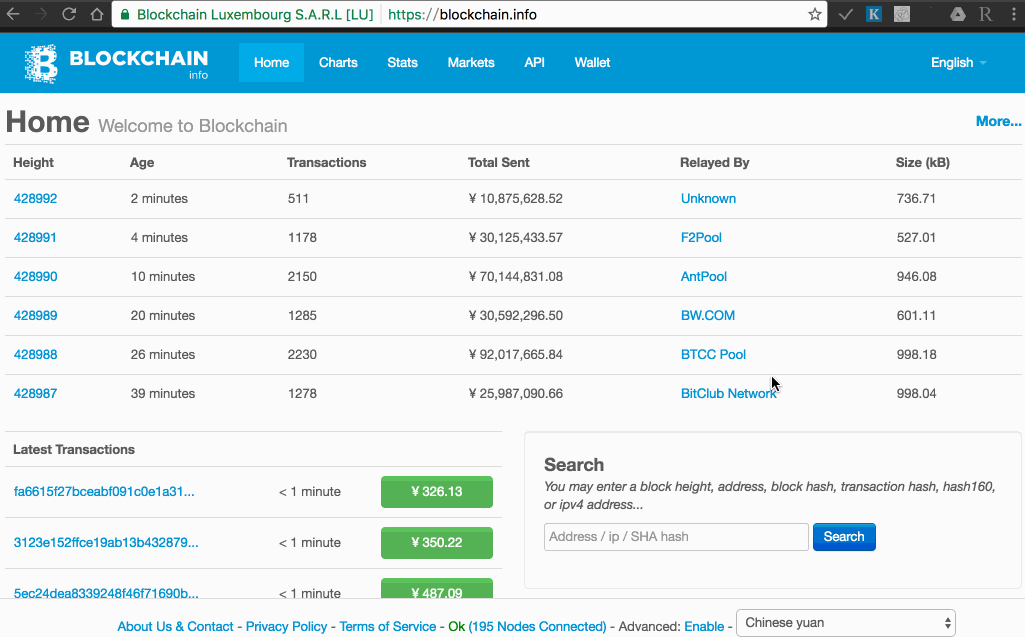Click the R extension icon

(986, 14)
